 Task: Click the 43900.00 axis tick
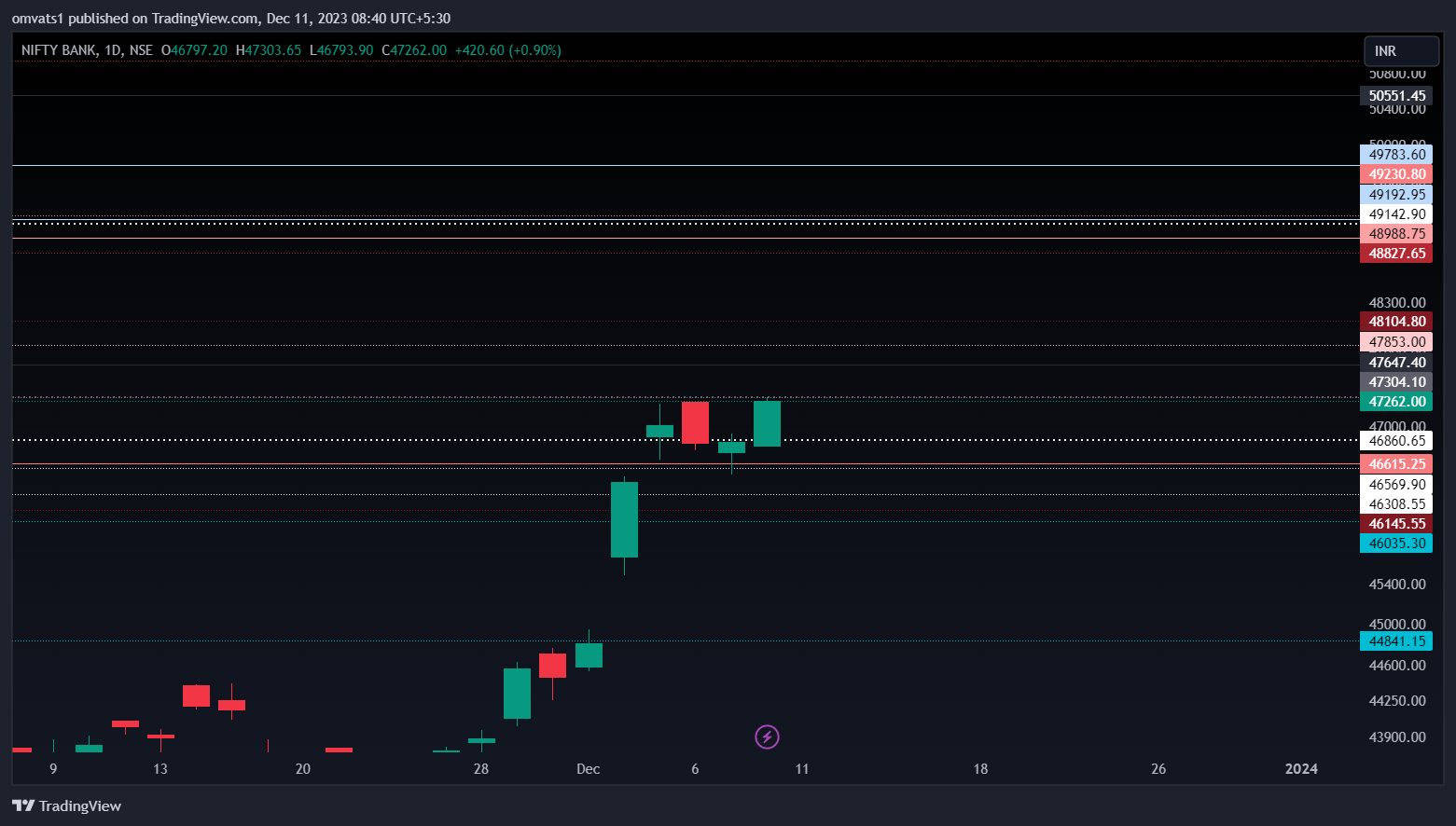coord(1396,737)
